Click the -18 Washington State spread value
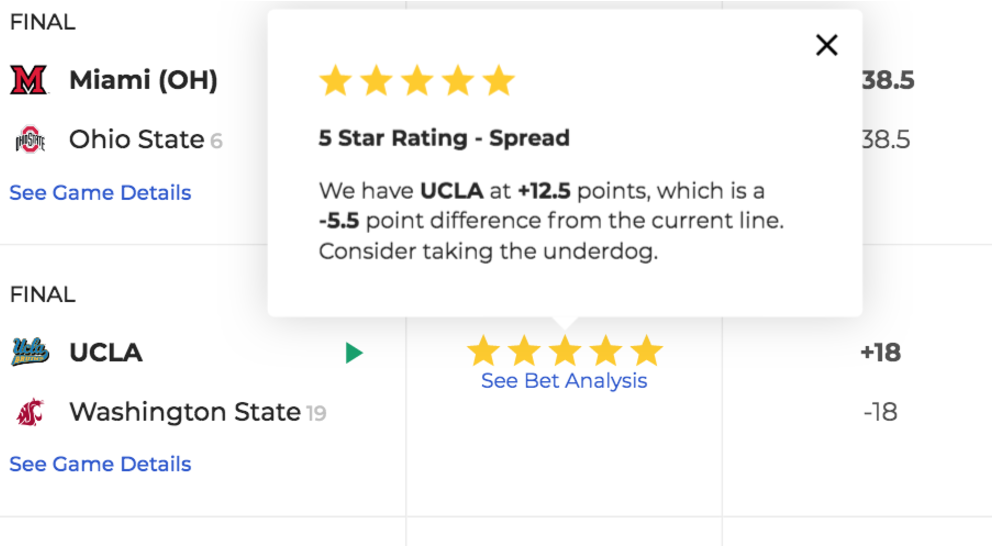This screenshot has width=992, height=560. pos(880,412)
